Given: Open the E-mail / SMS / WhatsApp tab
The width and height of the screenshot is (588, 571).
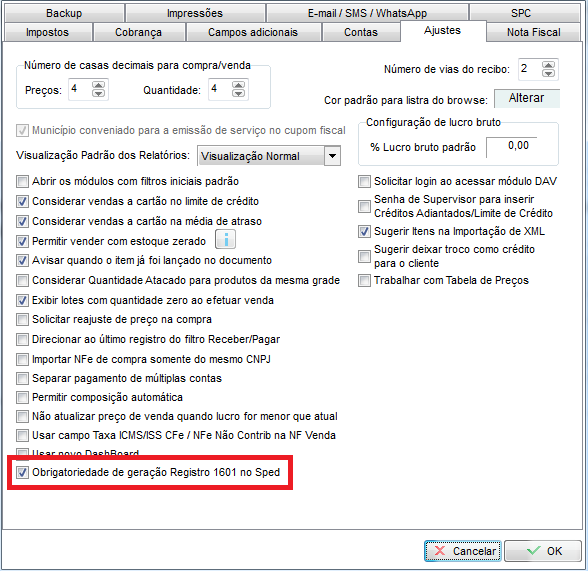Looking at the screenshot, I should click(367, 13).
